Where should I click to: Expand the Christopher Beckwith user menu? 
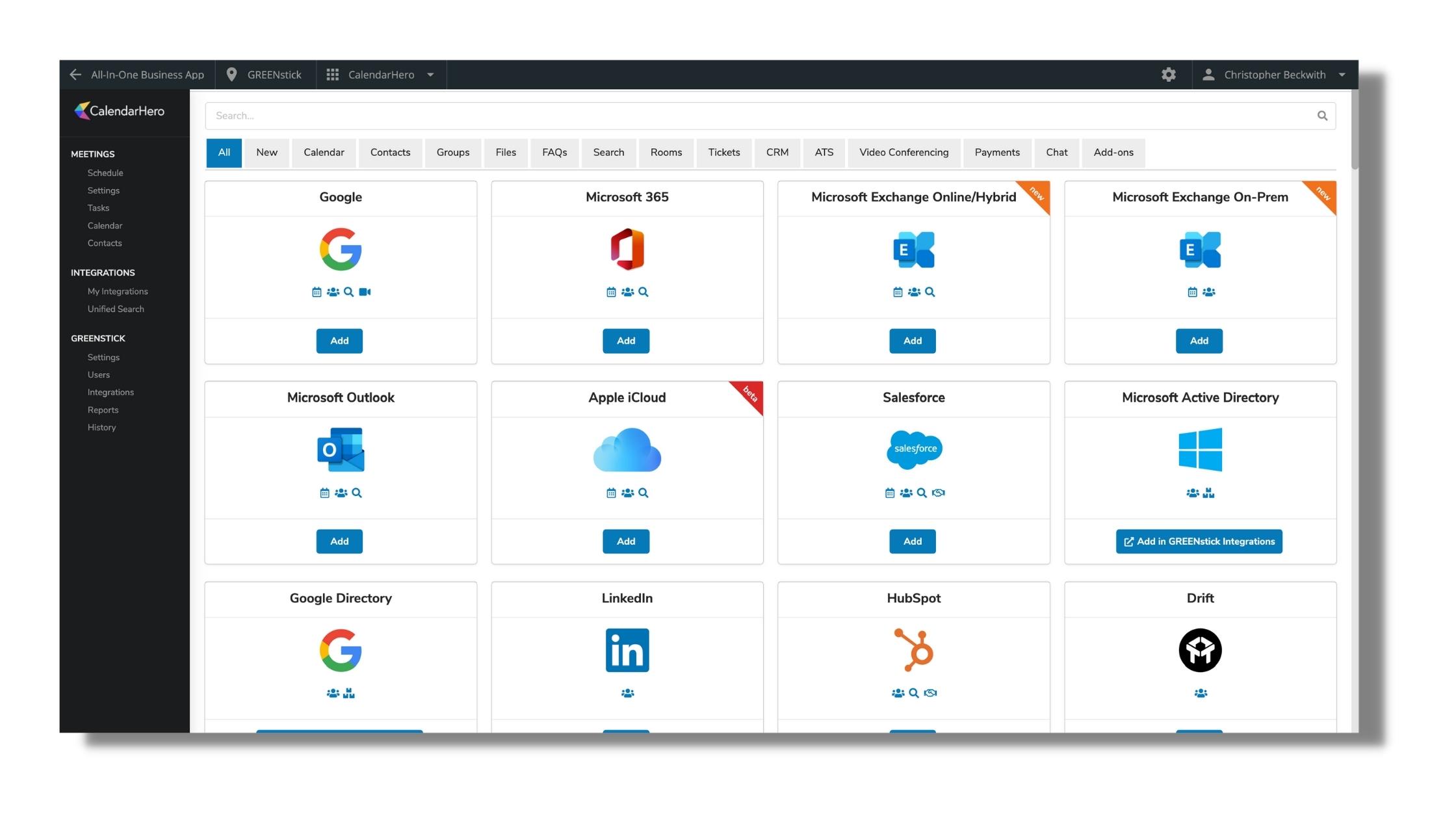pos(1274,75)
